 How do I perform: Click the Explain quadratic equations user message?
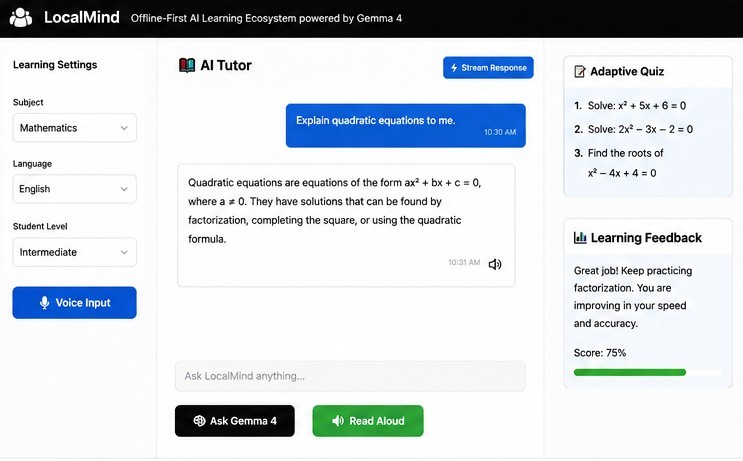[x=406, y=126]
